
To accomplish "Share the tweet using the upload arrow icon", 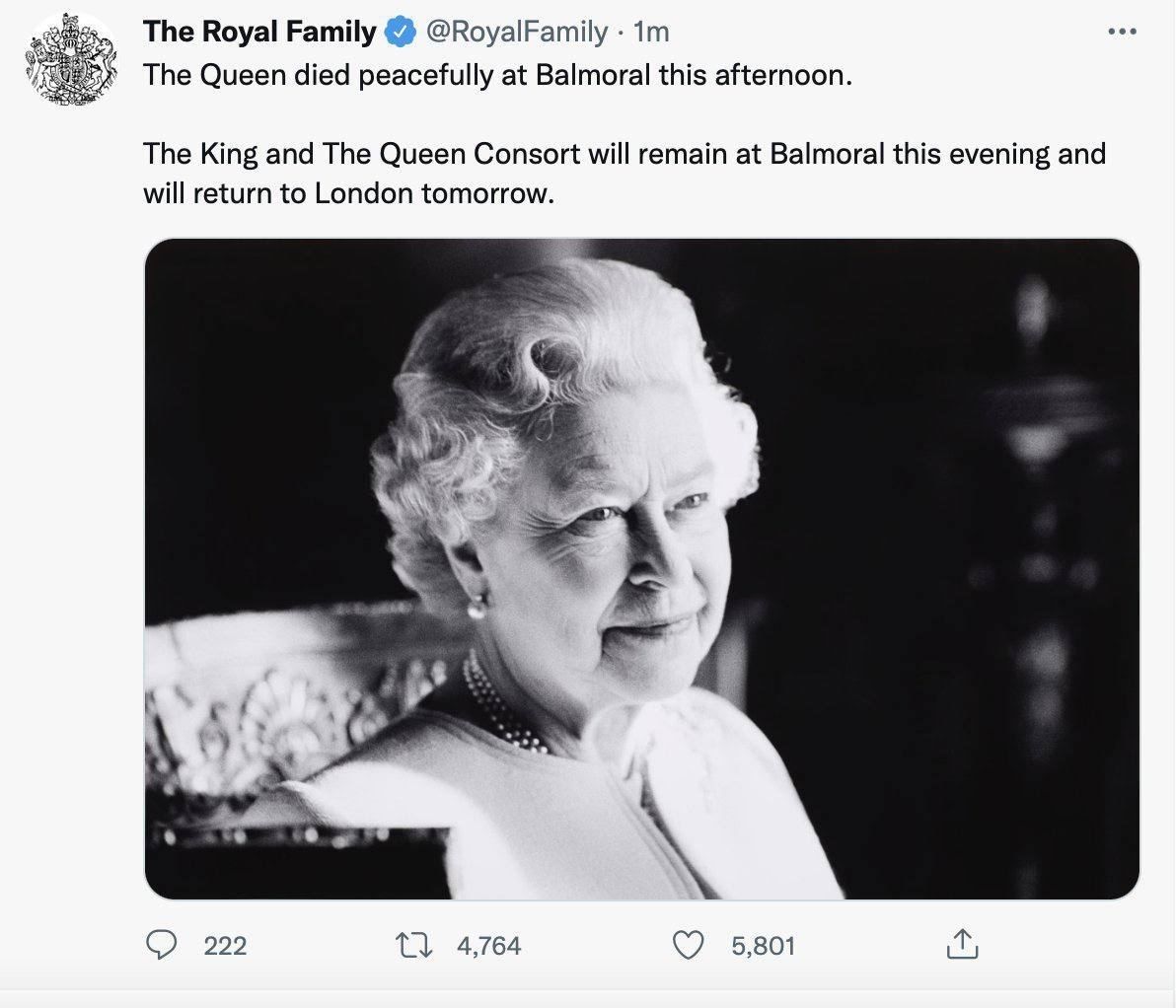I will pos(961,946).
